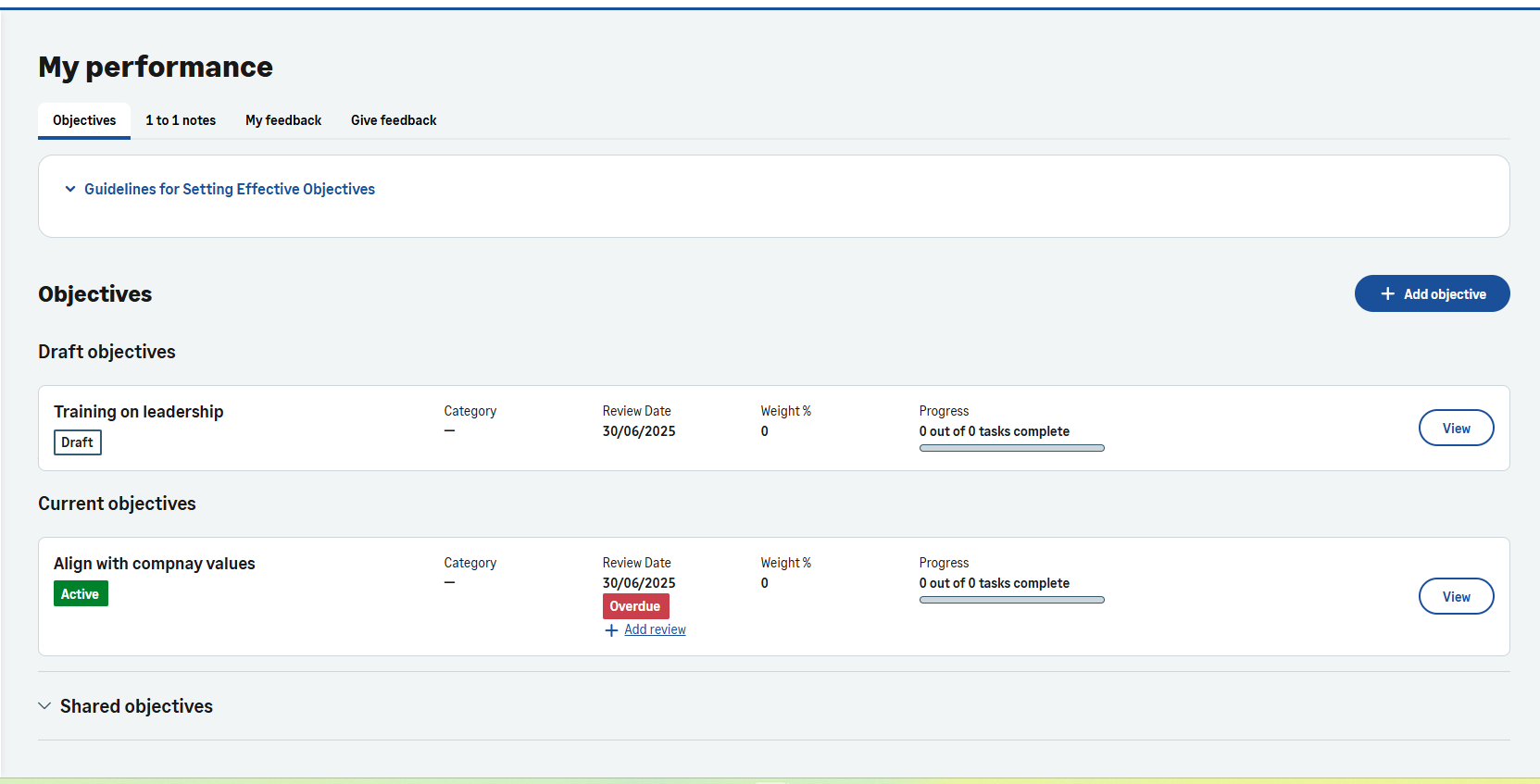Click the Draft status badge

click(77, 442)
